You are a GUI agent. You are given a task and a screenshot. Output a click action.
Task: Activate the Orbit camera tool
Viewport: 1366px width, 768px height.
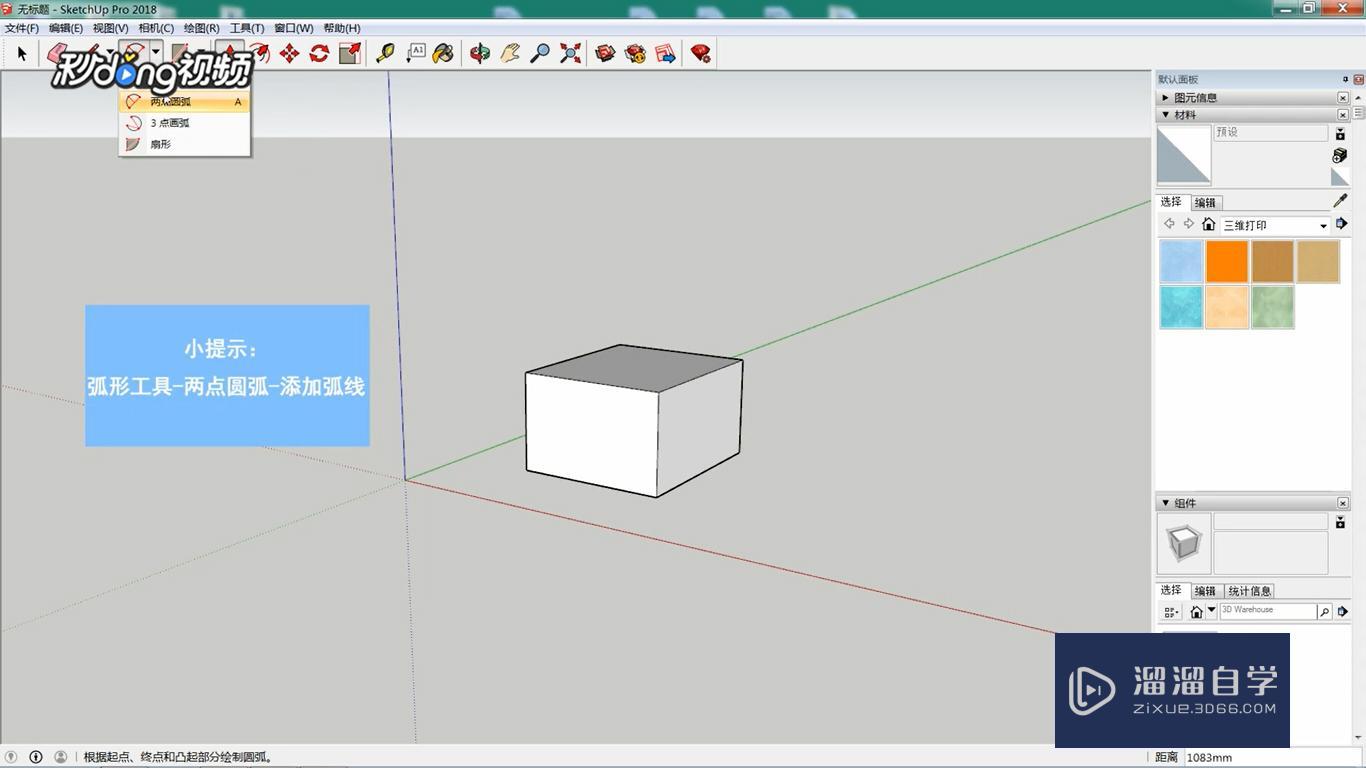(x=480, y=53)
